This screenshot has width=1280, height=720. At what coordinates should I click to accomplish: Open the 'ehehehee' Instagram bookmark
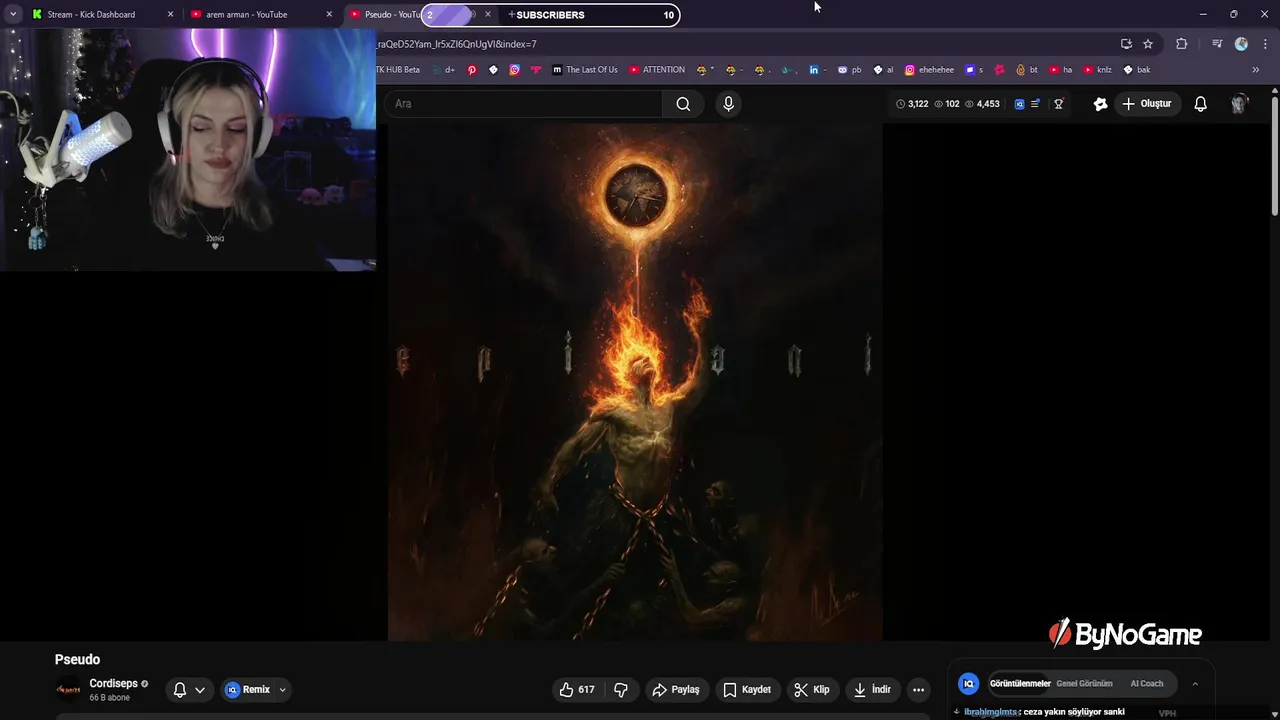929,70
